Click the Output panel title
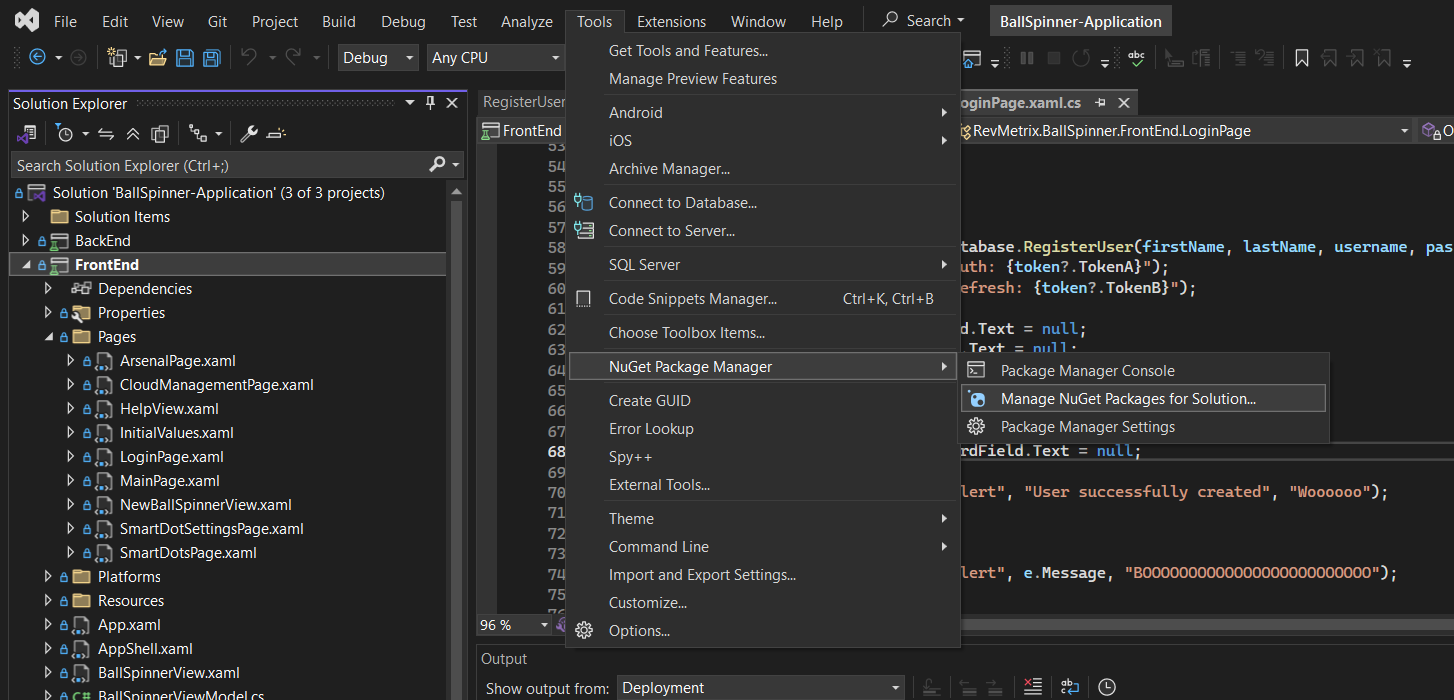Screen dimensions: 1454x700 504,659
